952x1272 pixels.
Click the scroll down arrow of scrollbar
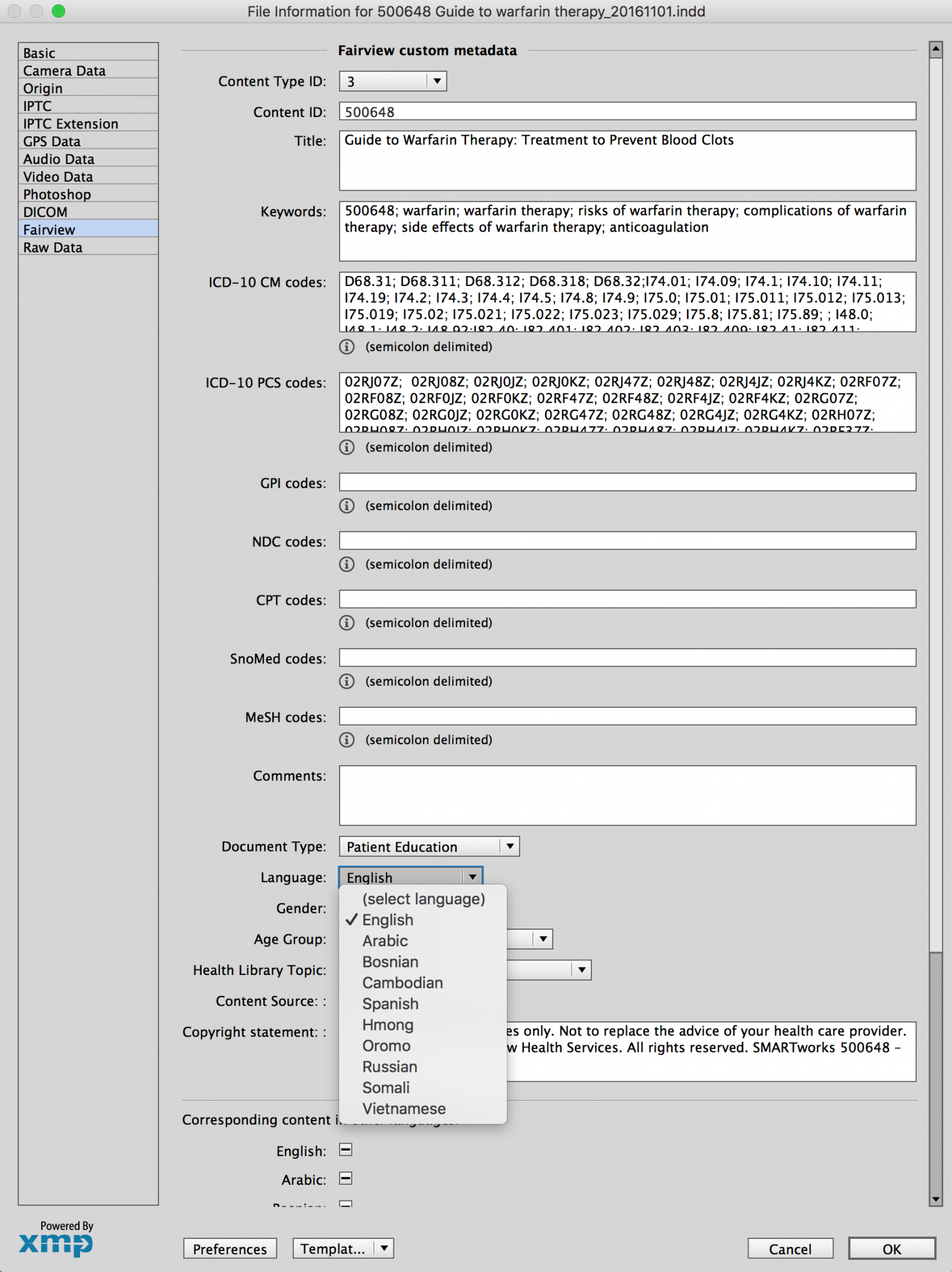pyautogui.click(x=935, y=1199)
